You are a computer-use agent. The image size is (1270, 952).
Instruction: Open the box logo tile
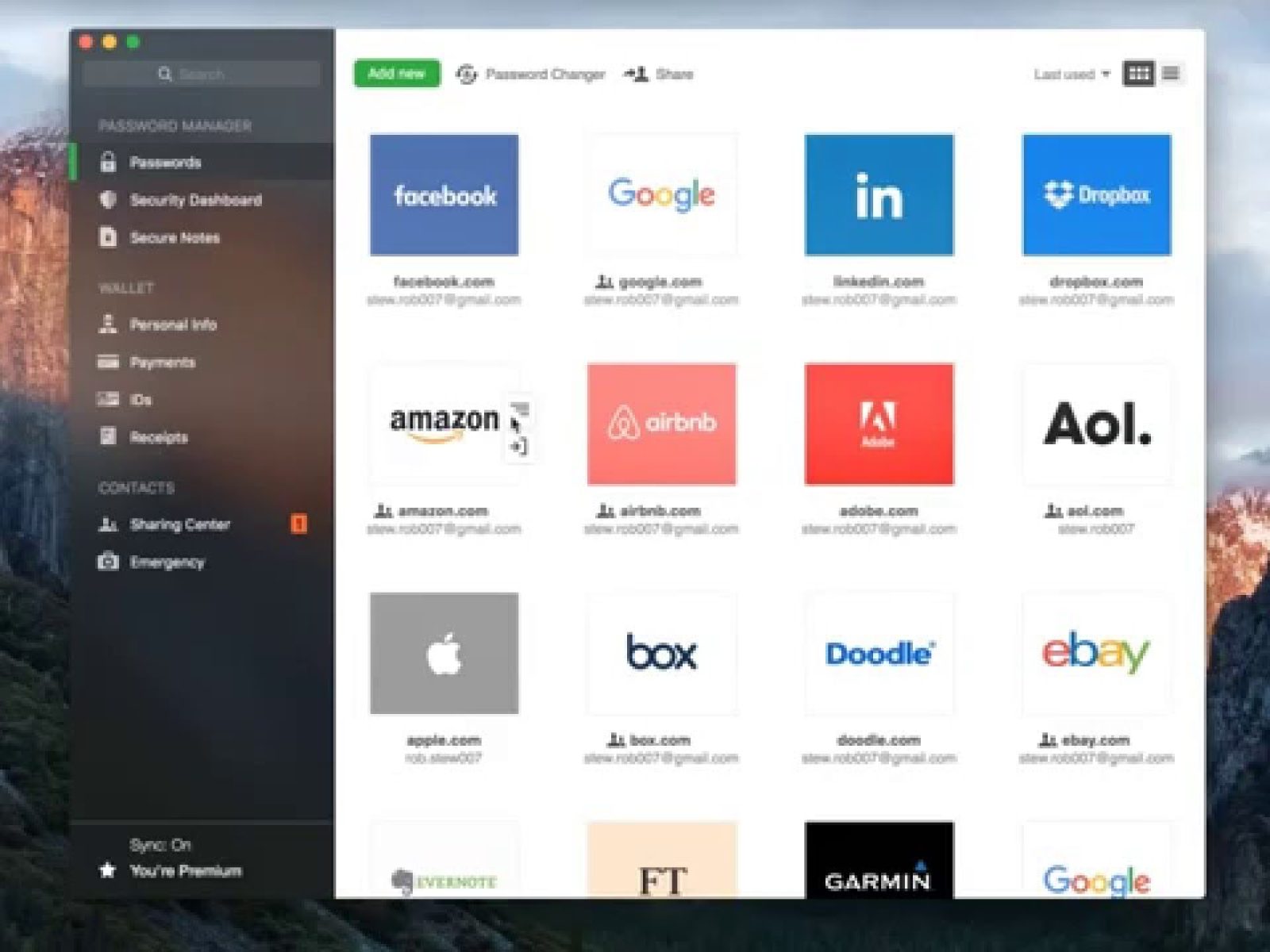point(662,654)
